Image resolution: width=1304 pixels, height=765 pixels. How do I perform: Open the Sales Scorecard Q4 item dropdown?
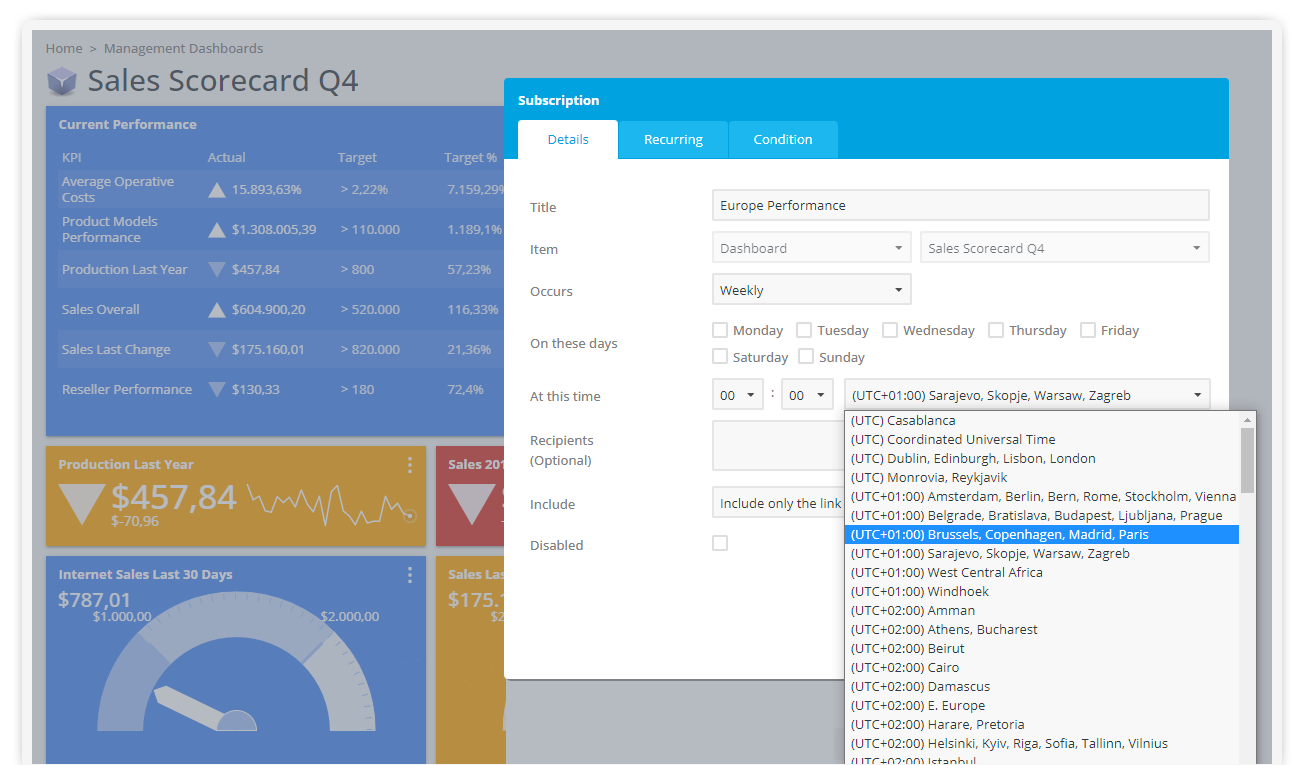(1065, 248)
